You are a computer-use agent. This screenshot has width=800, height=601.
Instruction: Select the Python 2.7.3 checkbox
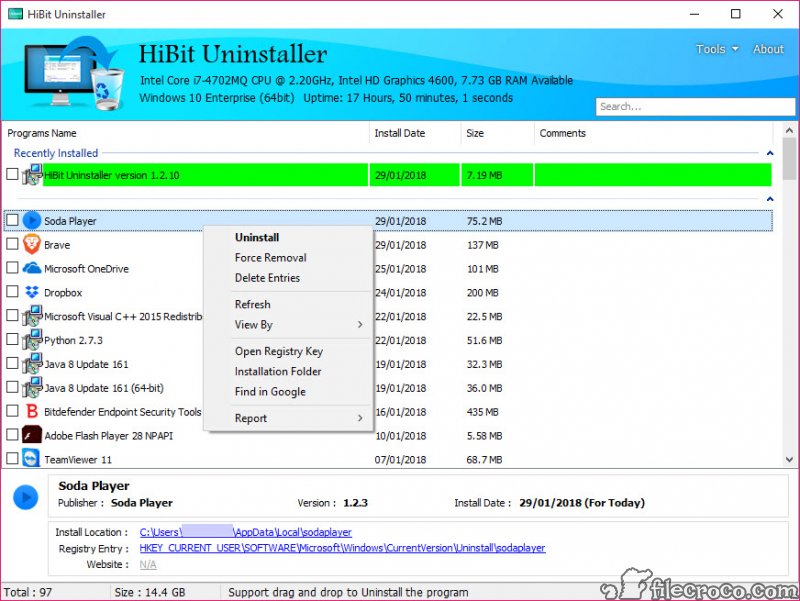pyautogui.click(x=12, y=339)
